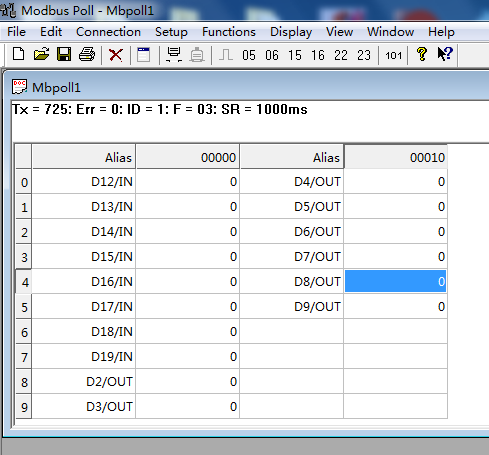Select the D2/OUT alias cell

(84, 382)
